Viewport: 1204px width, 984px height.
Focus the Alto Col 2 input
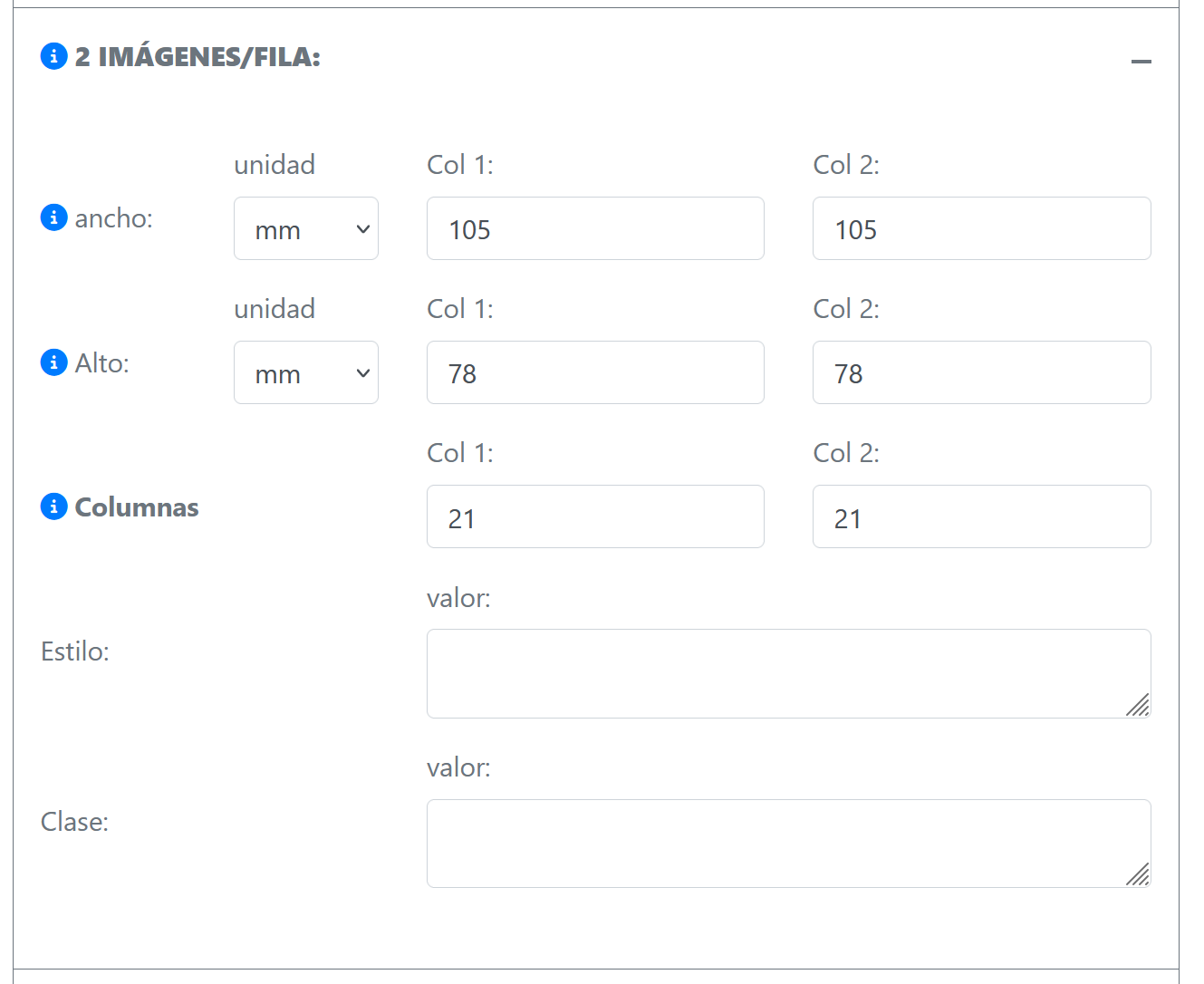[981, 373]
